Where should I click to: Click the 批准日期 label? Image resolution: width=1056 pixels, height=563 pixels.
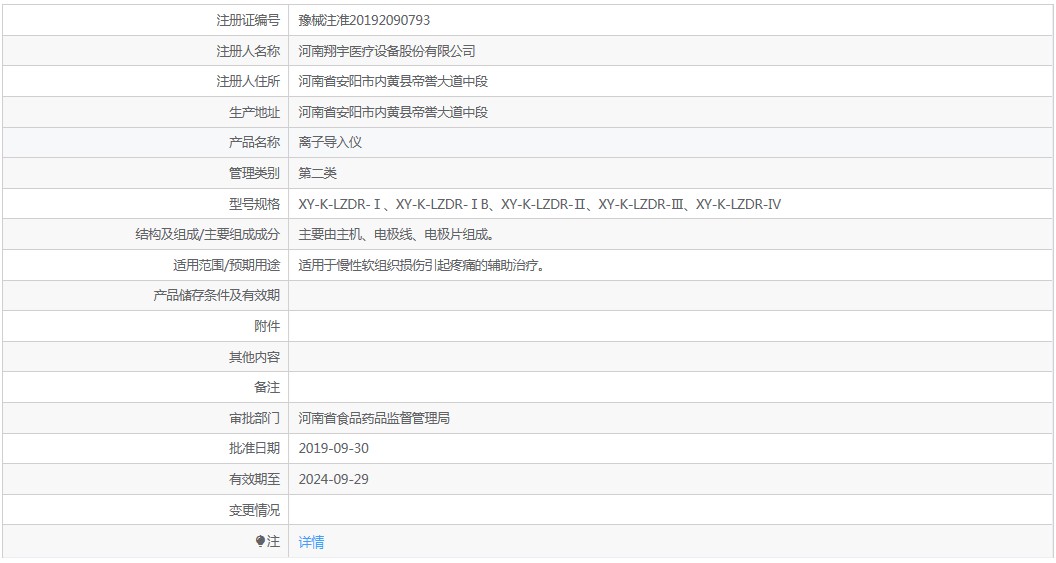(x=254, y=449)
